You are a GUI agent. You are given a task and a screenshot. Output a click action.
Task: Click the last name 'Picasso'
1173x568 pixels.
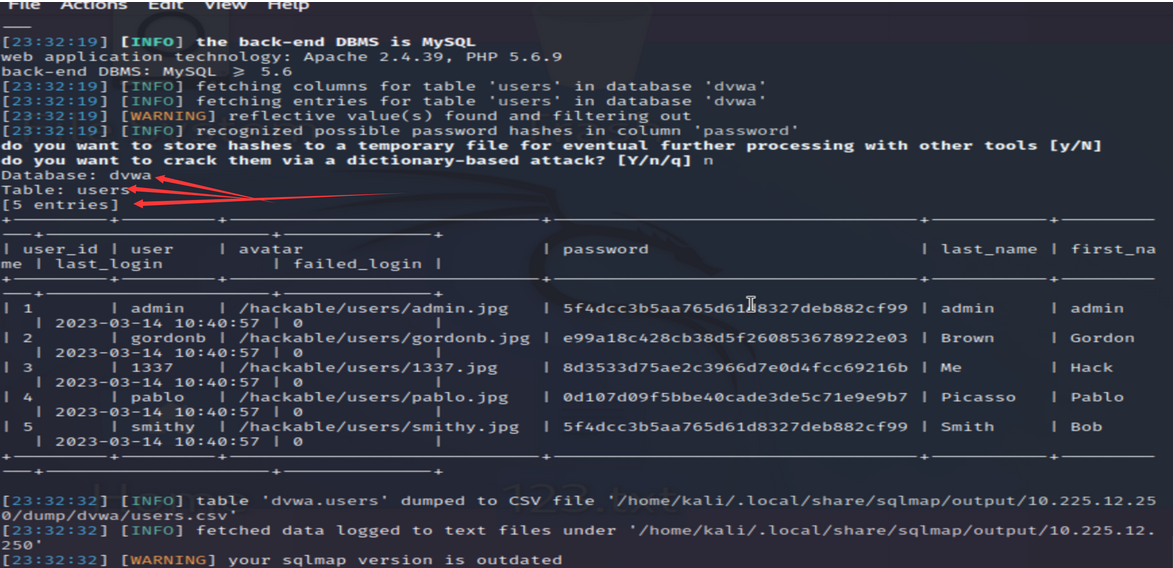point(978,397)
